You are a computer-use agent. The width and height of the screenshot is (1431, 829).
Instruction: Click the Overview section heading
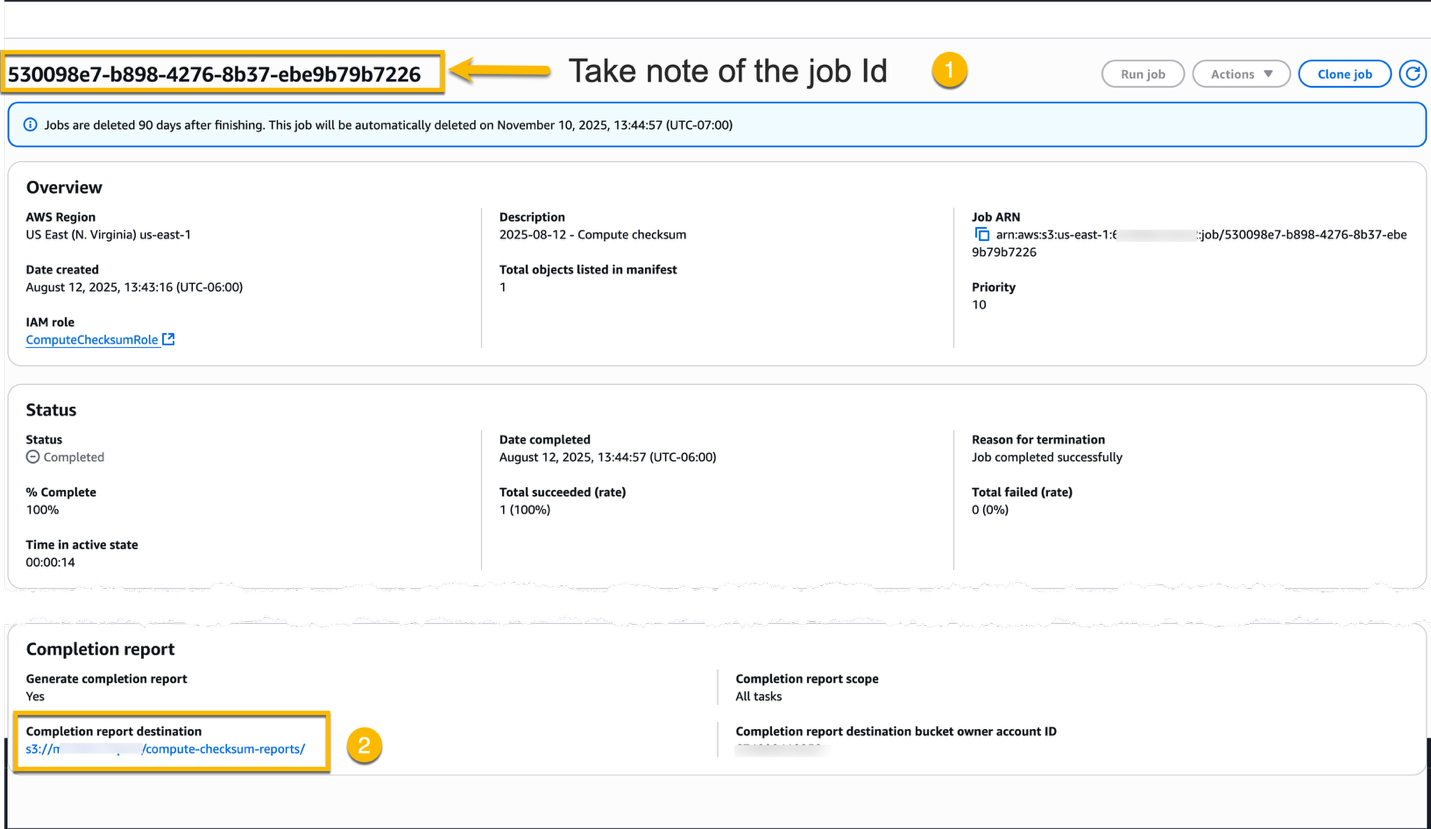64,187
